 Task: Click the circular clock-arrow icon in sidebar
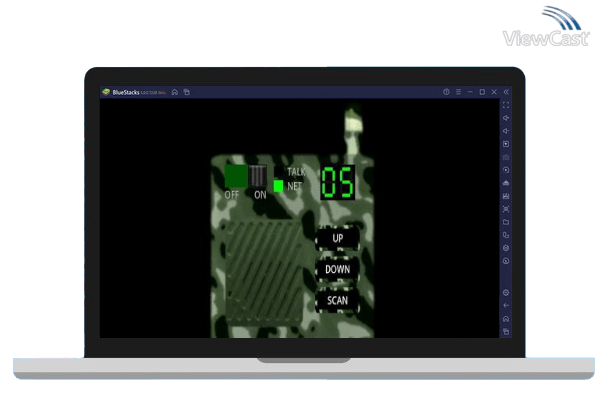(506, 261)
